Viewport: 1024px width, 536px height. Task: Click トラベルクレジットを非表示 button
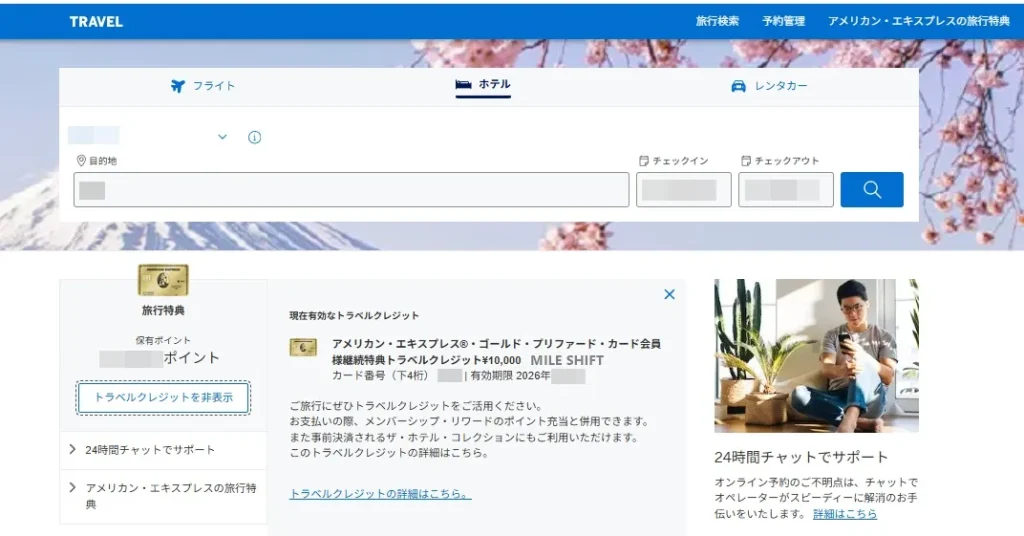click(x=163, y=398)
